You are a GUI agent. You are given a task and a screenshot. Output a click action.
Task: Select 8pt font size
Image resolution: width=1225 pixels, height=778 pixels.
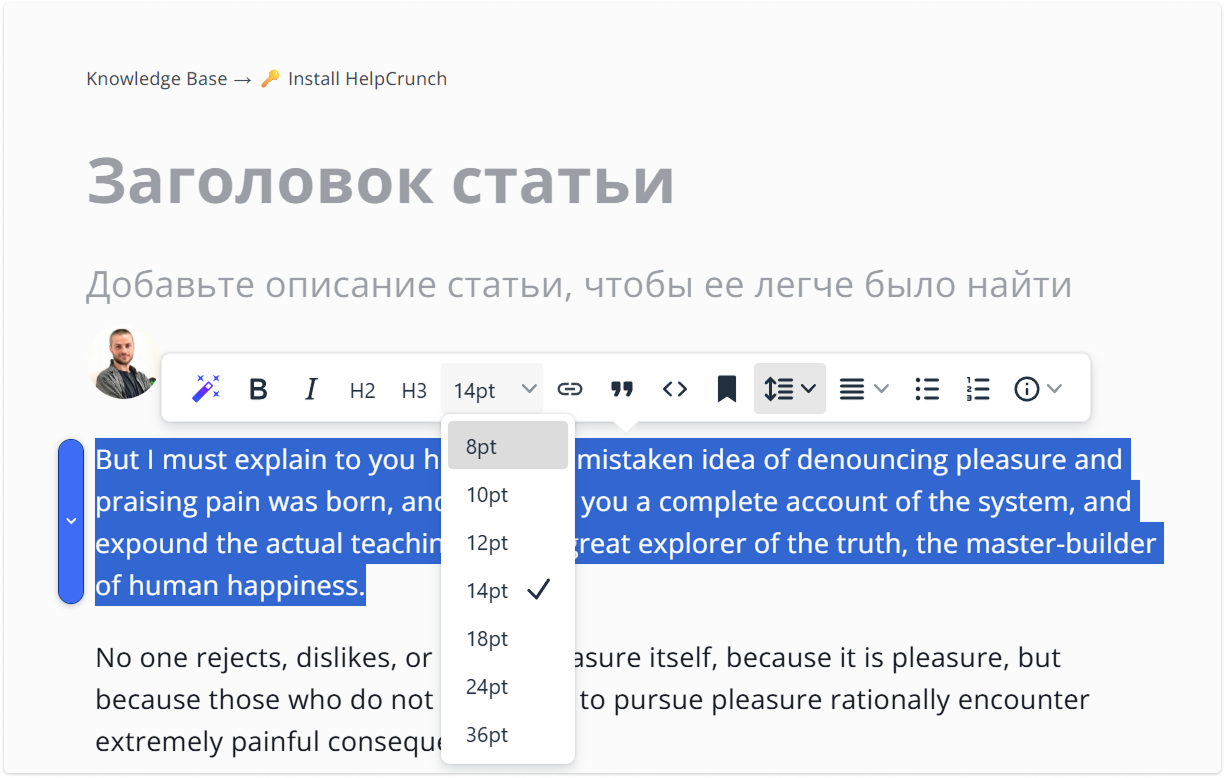[x=480, y=446]
